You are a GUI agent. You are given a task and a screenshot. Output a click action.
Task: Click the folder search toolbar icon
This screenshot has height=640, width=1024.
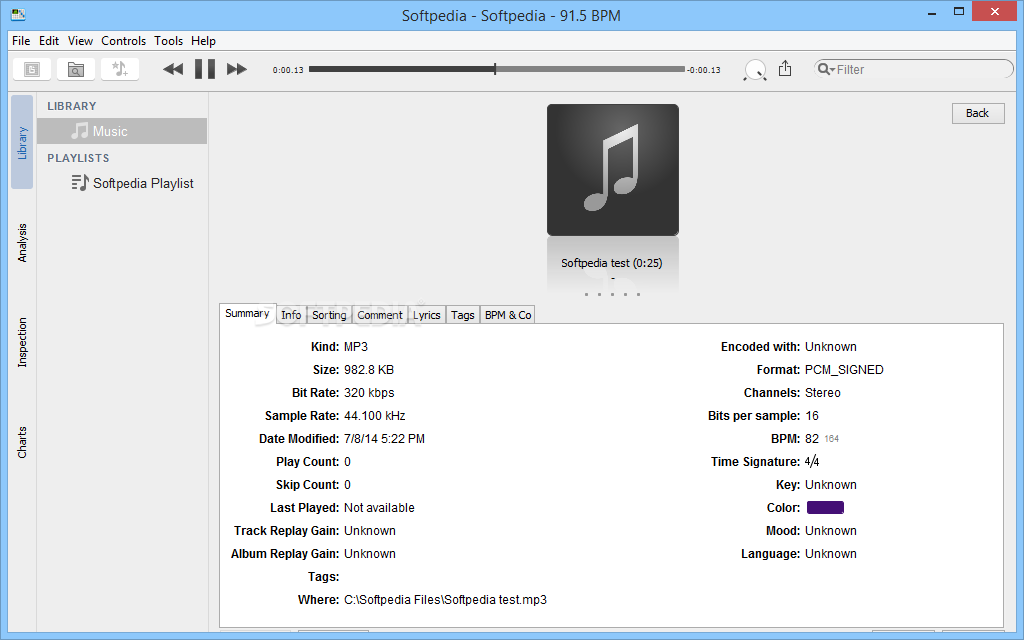tap(76, 69)
